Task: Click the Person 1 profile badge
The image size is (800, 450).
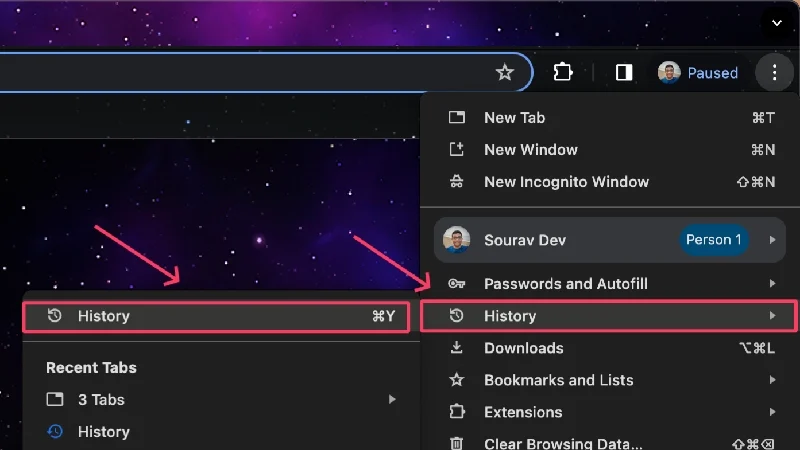Action: tap(713, 240)
